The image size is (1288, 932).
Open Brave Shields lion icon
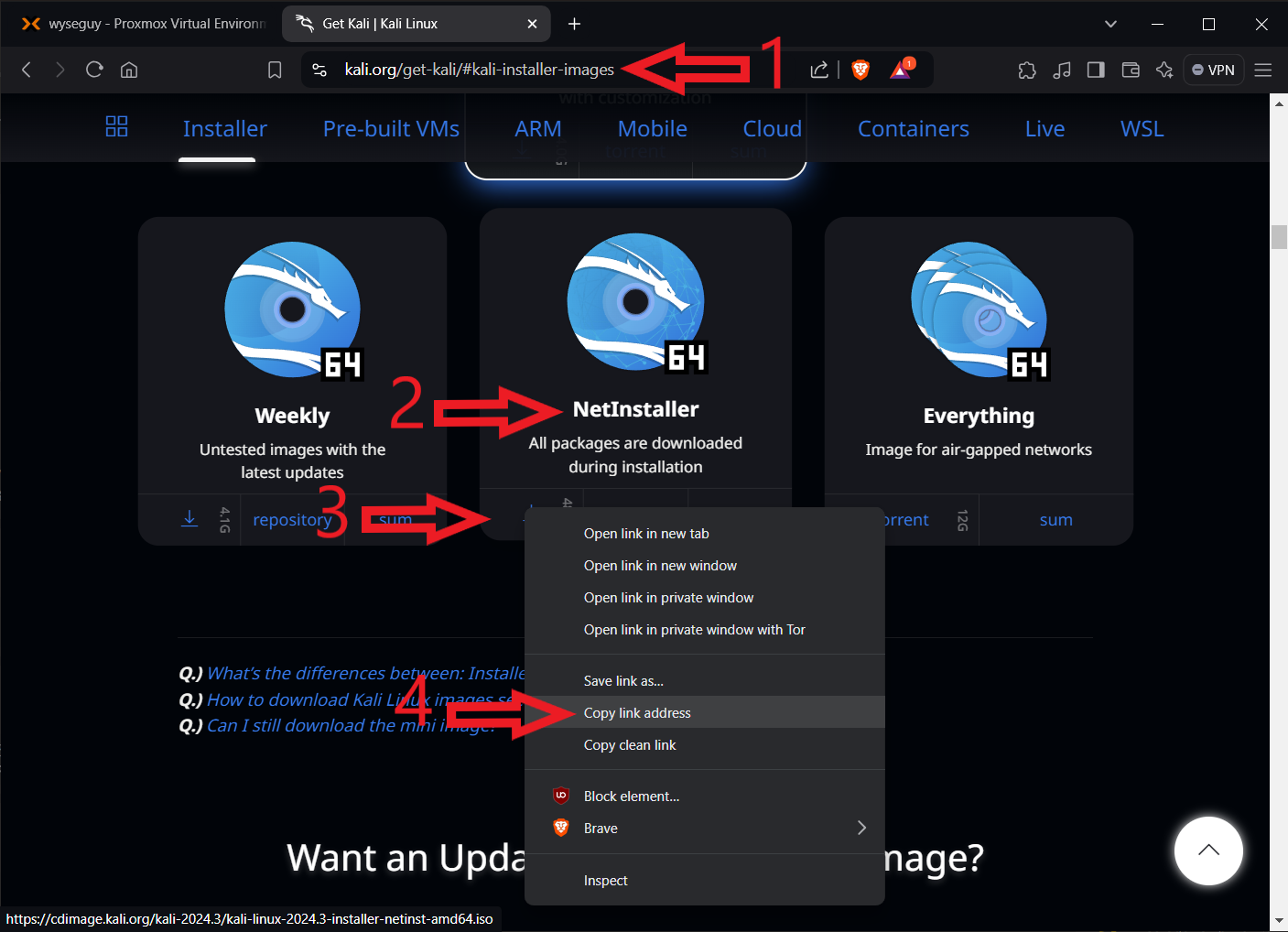860,70
